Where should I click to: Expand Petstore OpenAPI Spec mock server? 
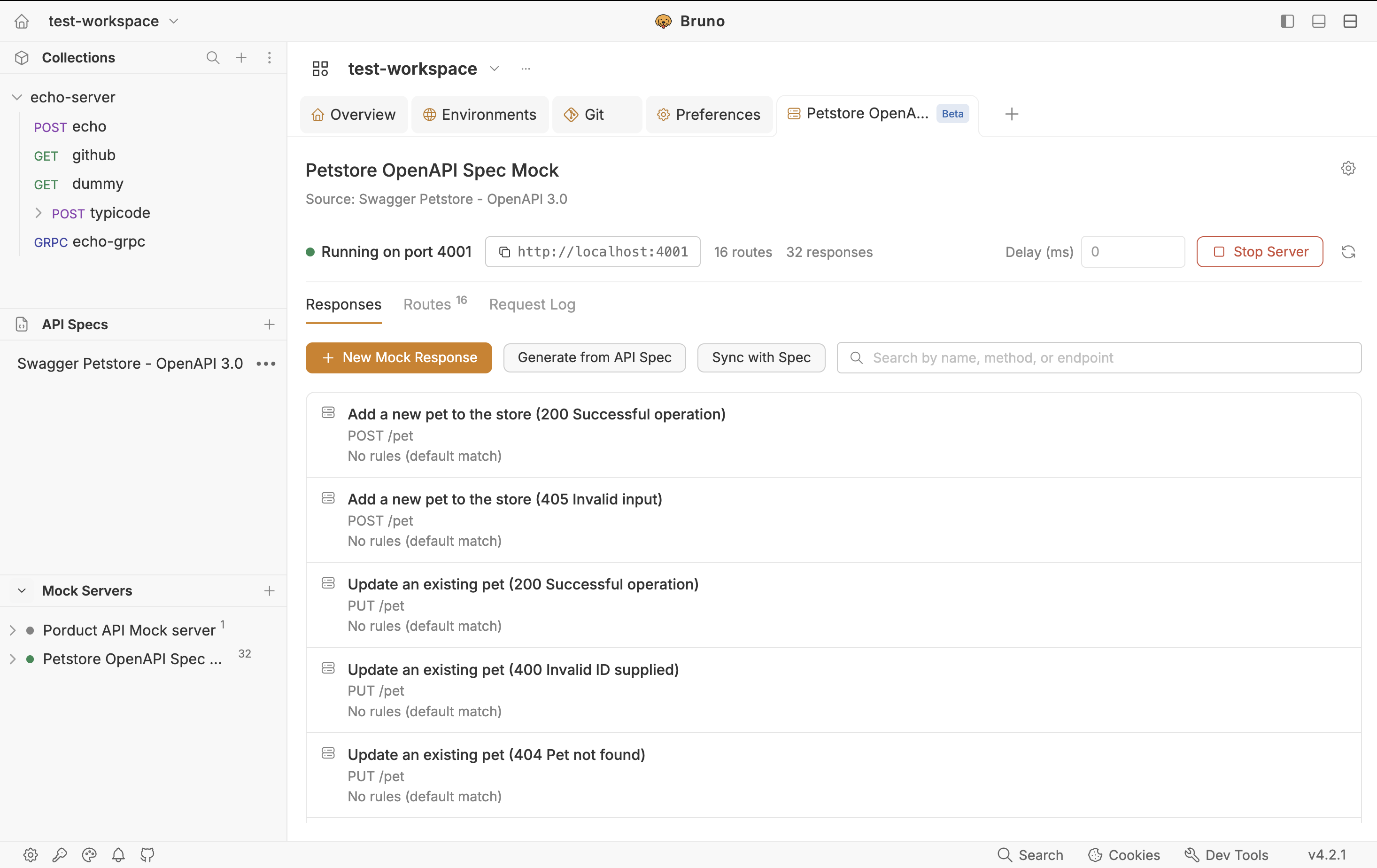pyautogui.click(x=13, y=659)
